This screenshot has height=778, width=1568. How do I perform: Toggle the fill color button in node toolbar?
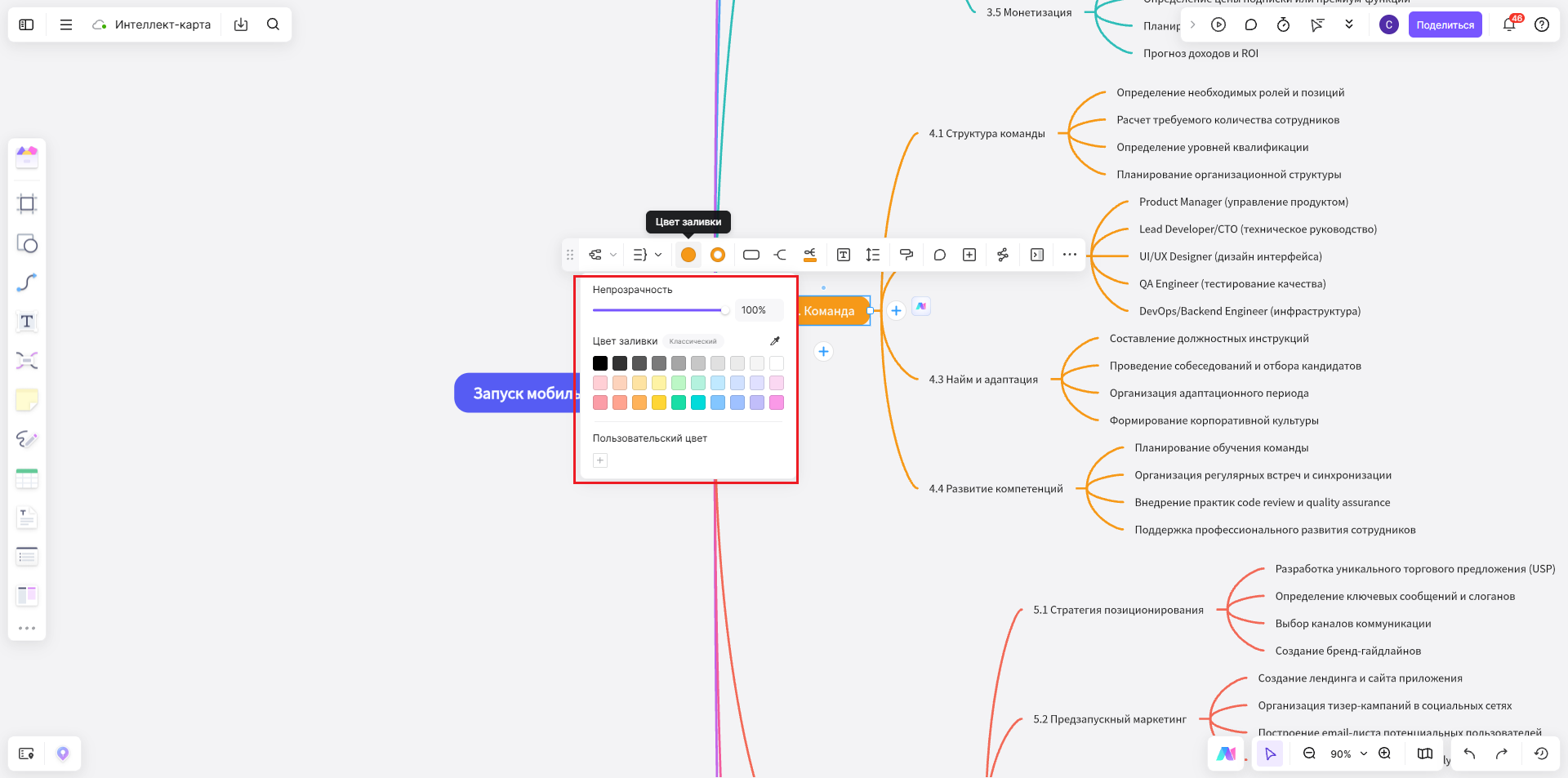point(688,255)
